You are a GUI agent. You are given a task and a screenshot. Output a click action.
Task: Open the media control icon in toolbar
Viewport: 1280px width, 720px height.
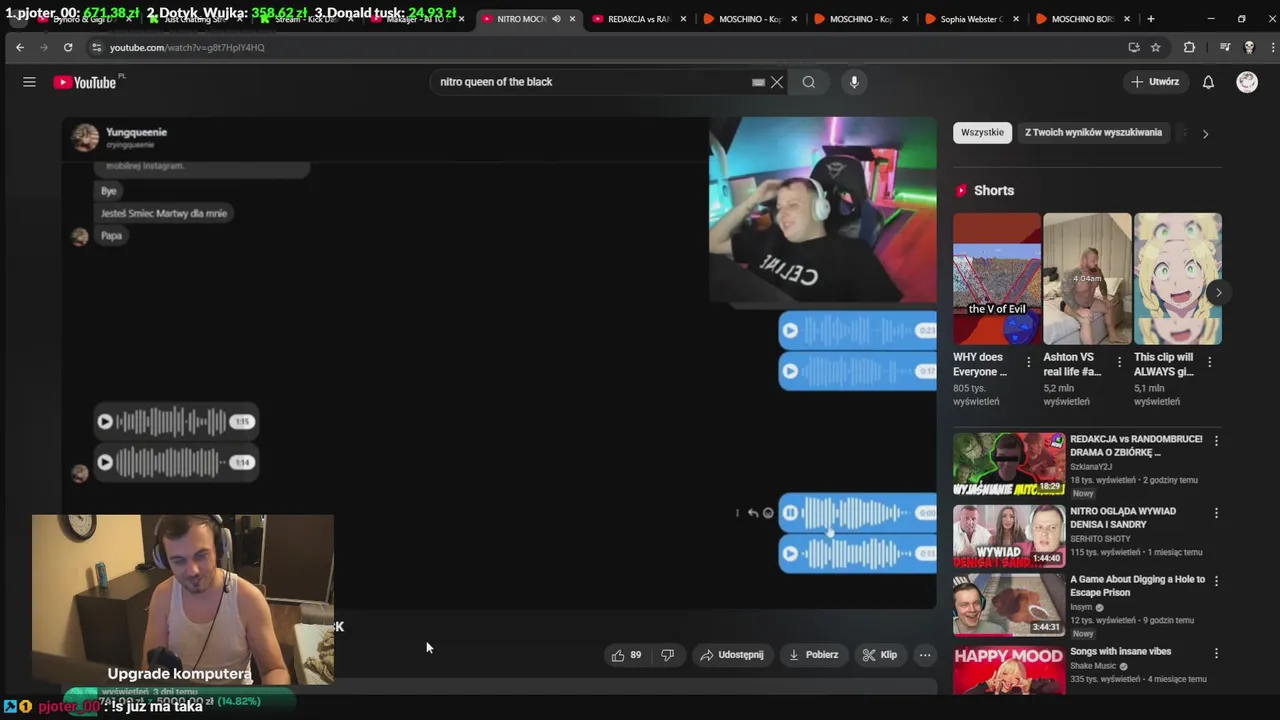(x=1225, y=47)
